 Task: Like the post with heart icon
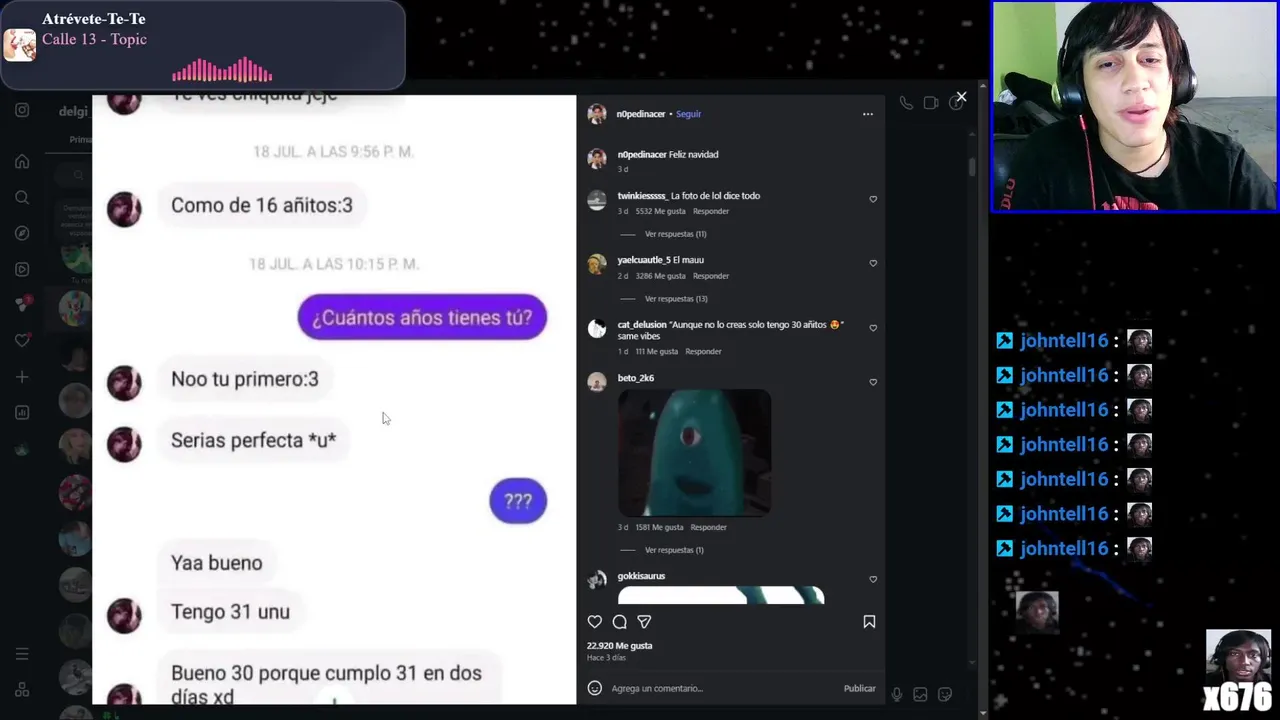point(595,622)
